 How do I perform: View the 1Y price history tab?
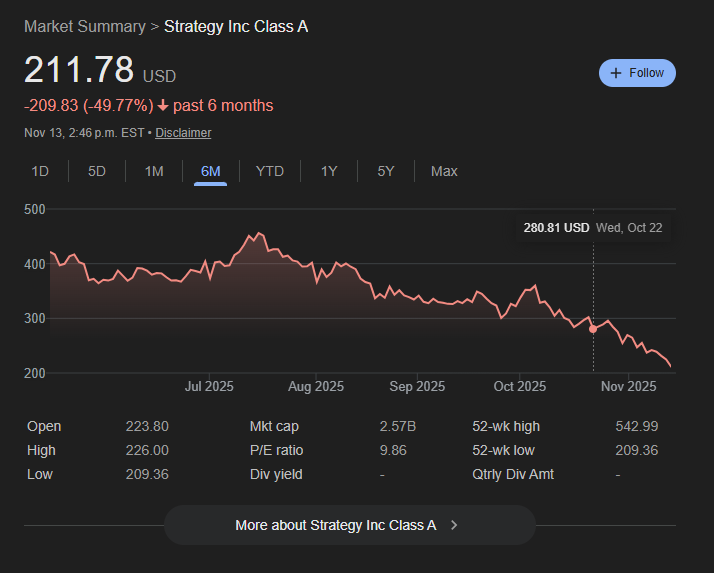[x=329, y=171]
